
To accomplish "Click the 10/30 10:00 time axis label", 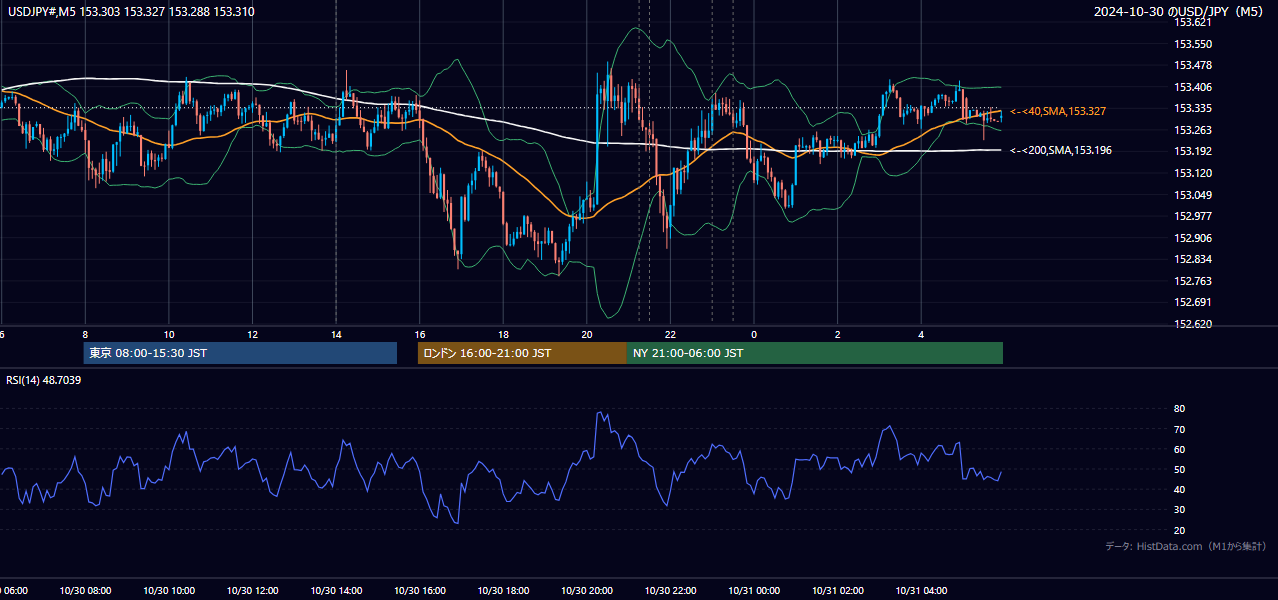I will pyautogui.click(x=169, y=591).
